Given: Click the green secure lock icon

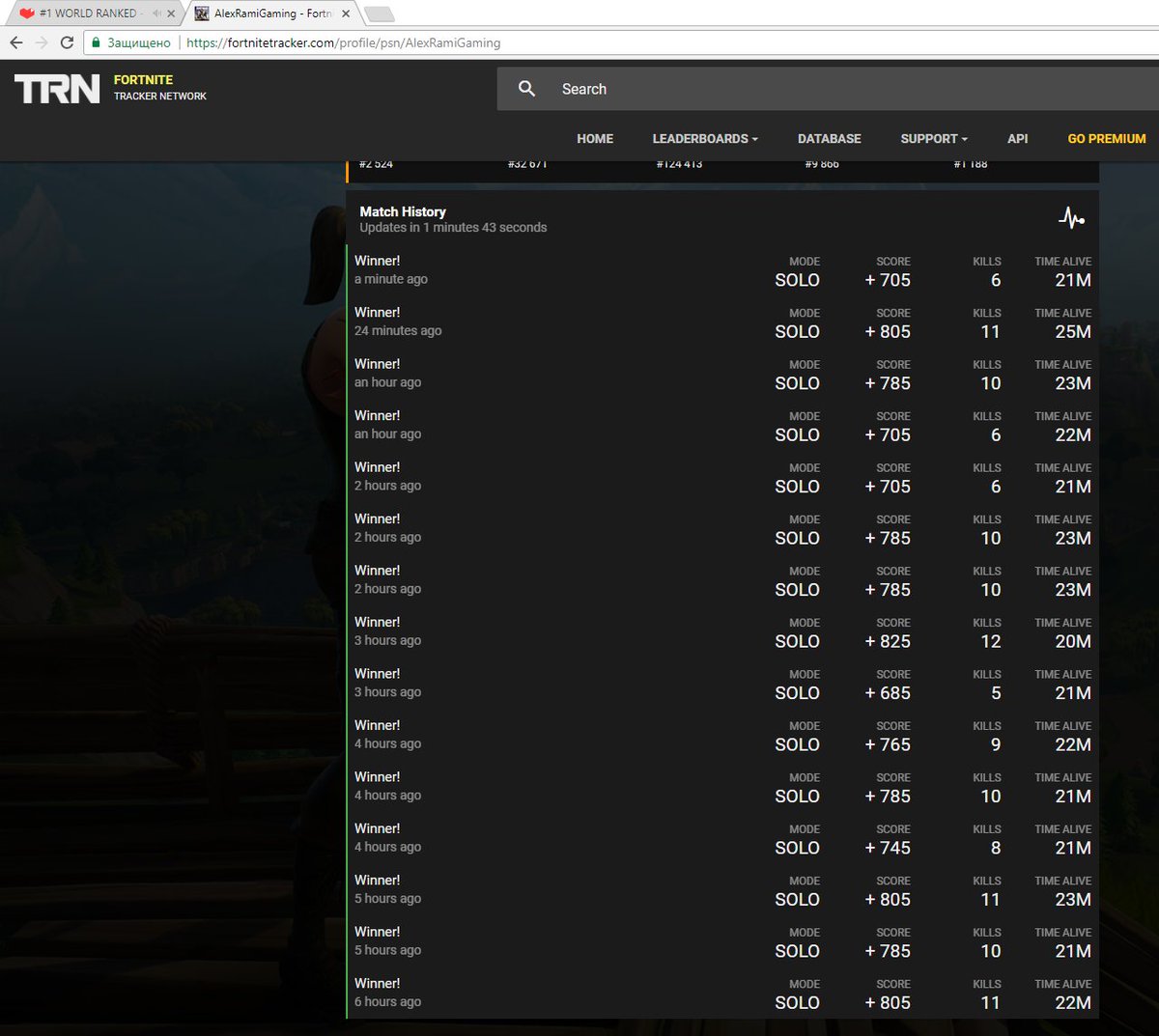Looking at the screenshot, I should click(96, 42).
